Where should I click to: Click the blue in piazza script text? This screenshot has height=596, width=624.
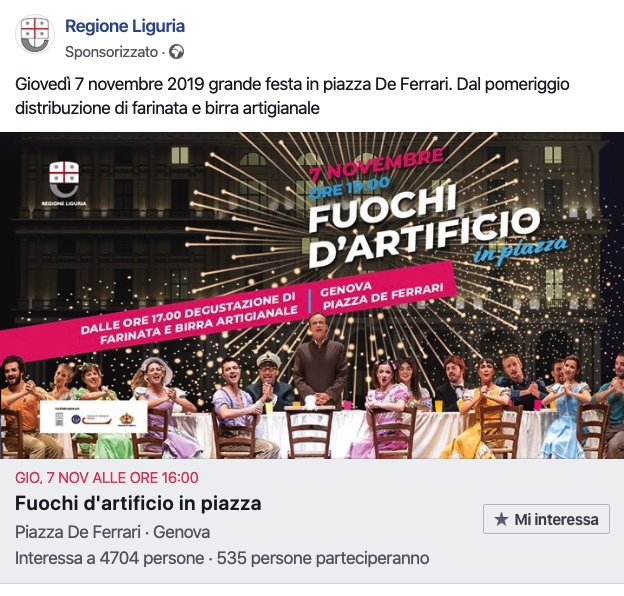pyautogui.click(x=521, y=250)
